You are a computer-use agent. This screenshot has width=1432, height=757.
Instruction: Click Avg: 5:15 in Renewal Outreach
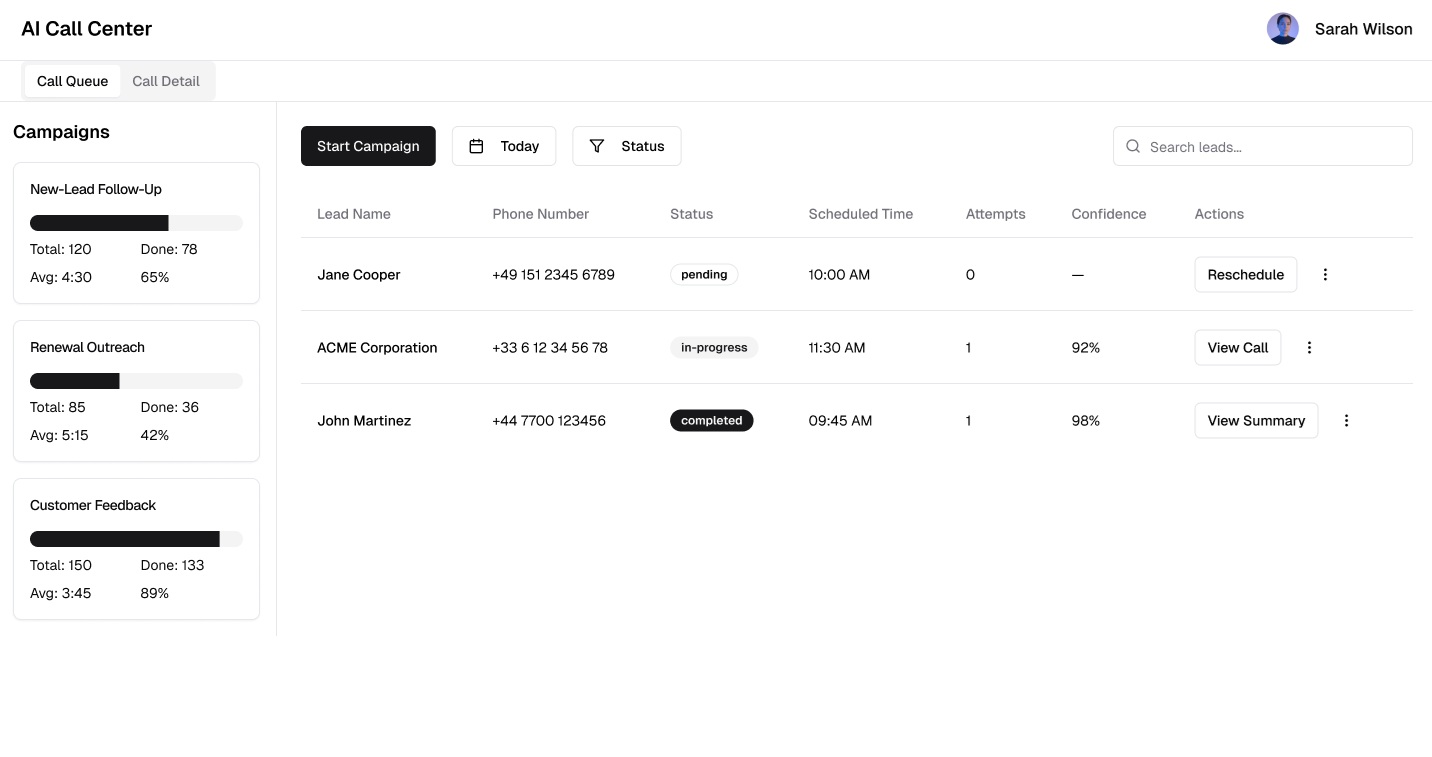coord(59,435)
